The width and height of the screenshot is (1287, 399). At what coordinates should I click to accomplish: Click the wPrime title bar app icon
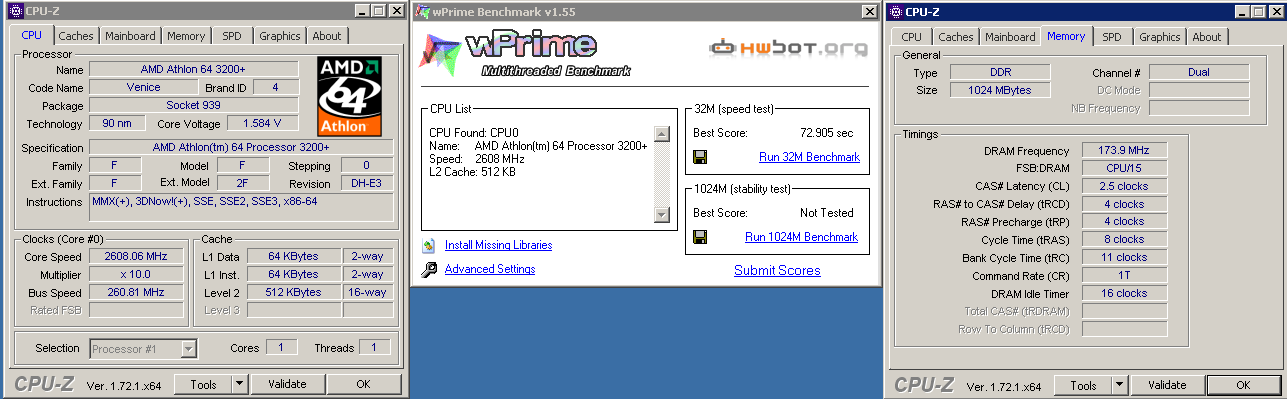tap(423, 11)
